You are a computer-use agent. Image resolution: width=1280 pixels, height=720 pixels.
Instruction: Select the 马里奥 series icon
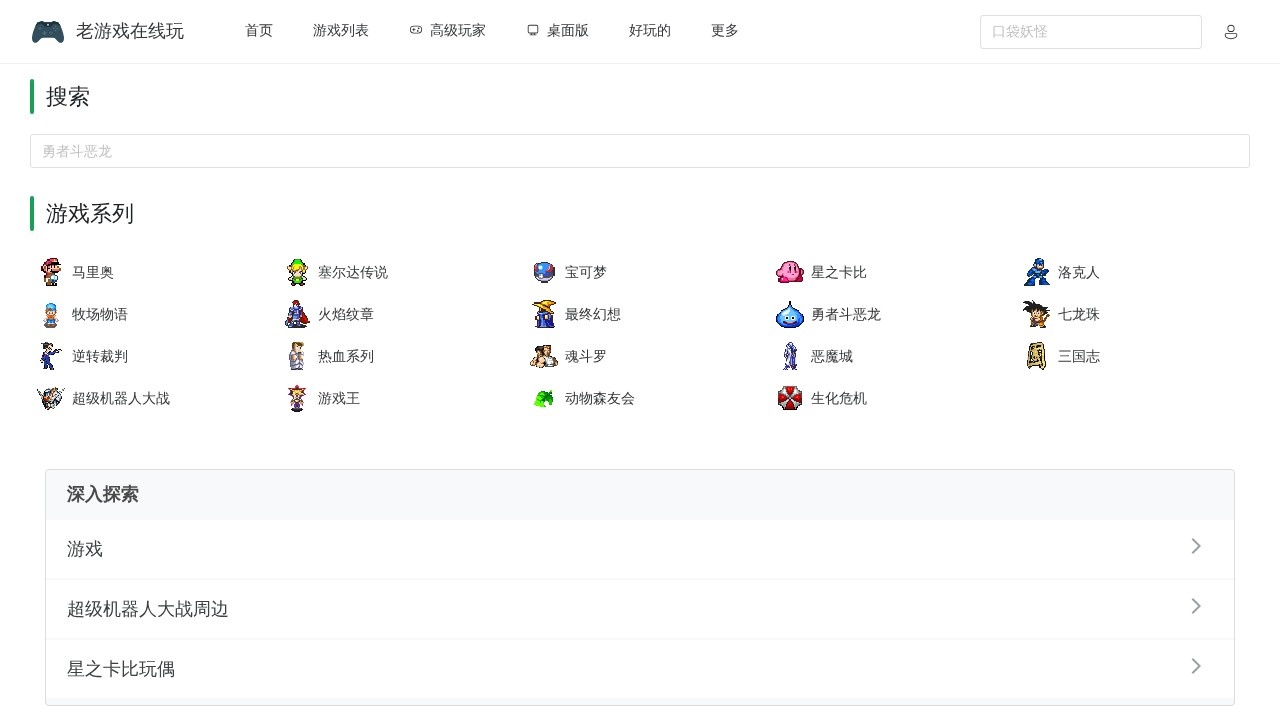(50, 271)
